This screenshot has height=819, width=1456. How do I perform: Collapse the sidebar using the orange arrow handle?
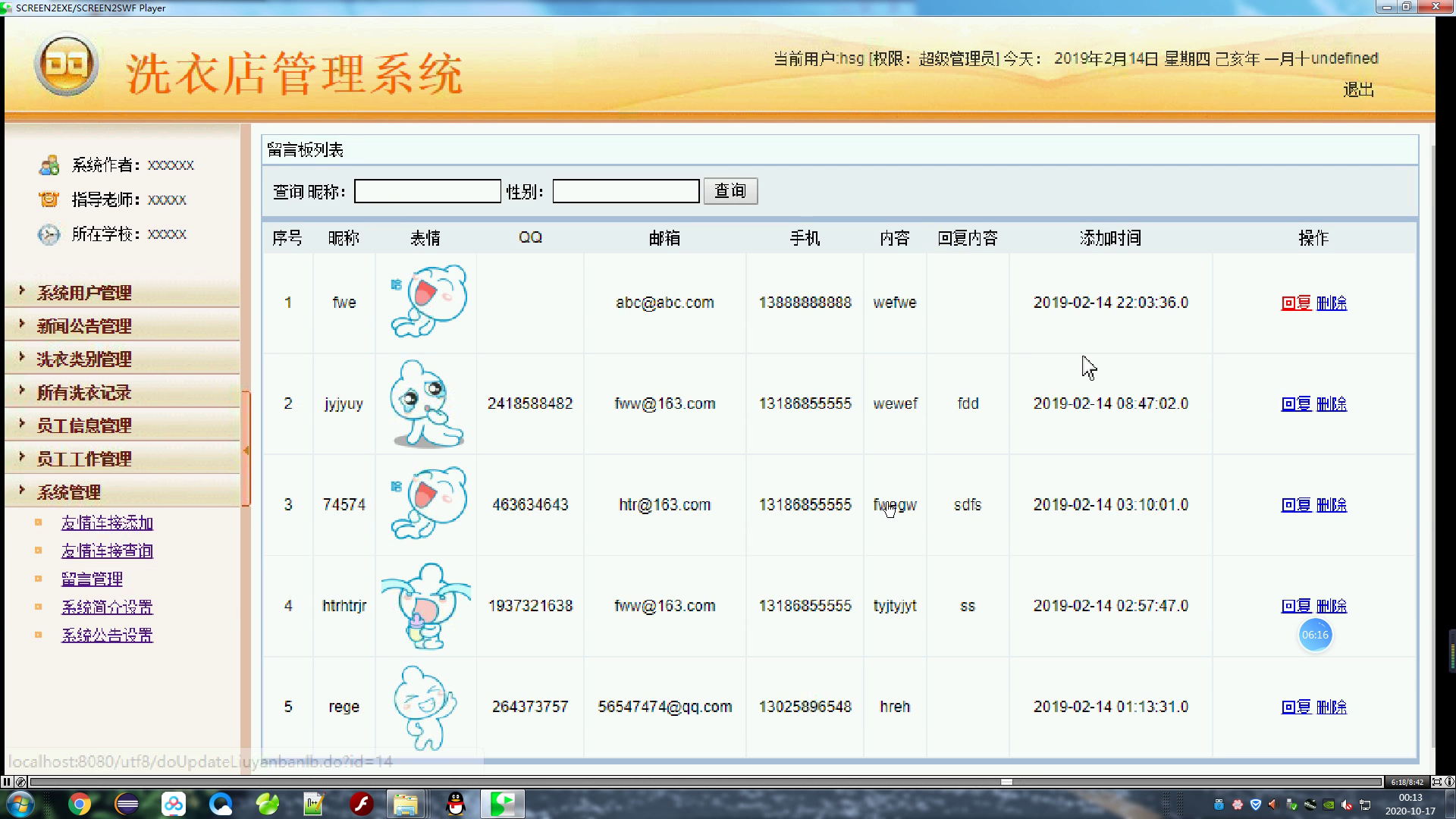pos(246,450)
